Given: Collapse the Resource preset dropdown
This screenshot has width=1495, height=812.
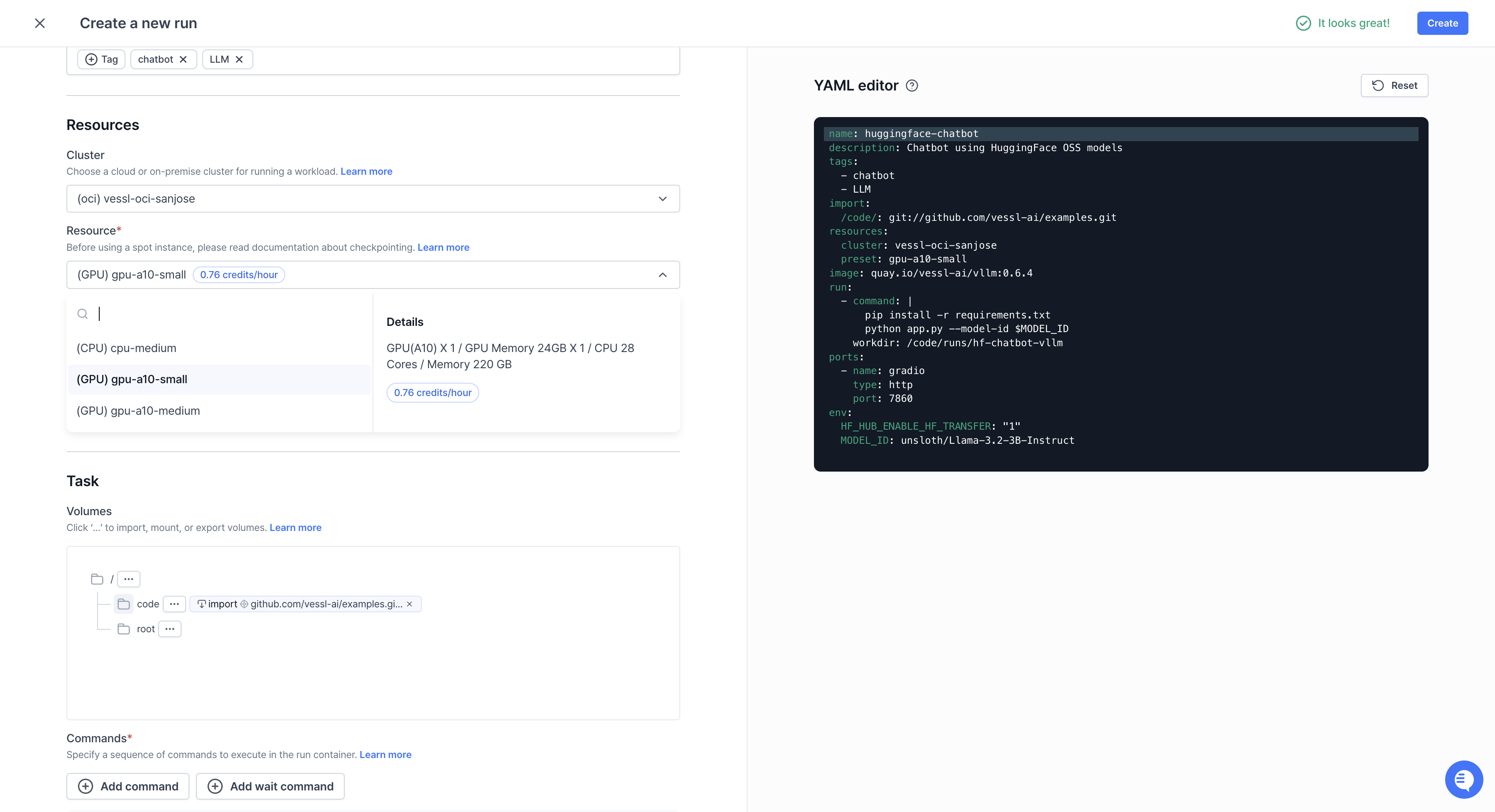Looking at the screenshot, I should [x=662, y=275].
